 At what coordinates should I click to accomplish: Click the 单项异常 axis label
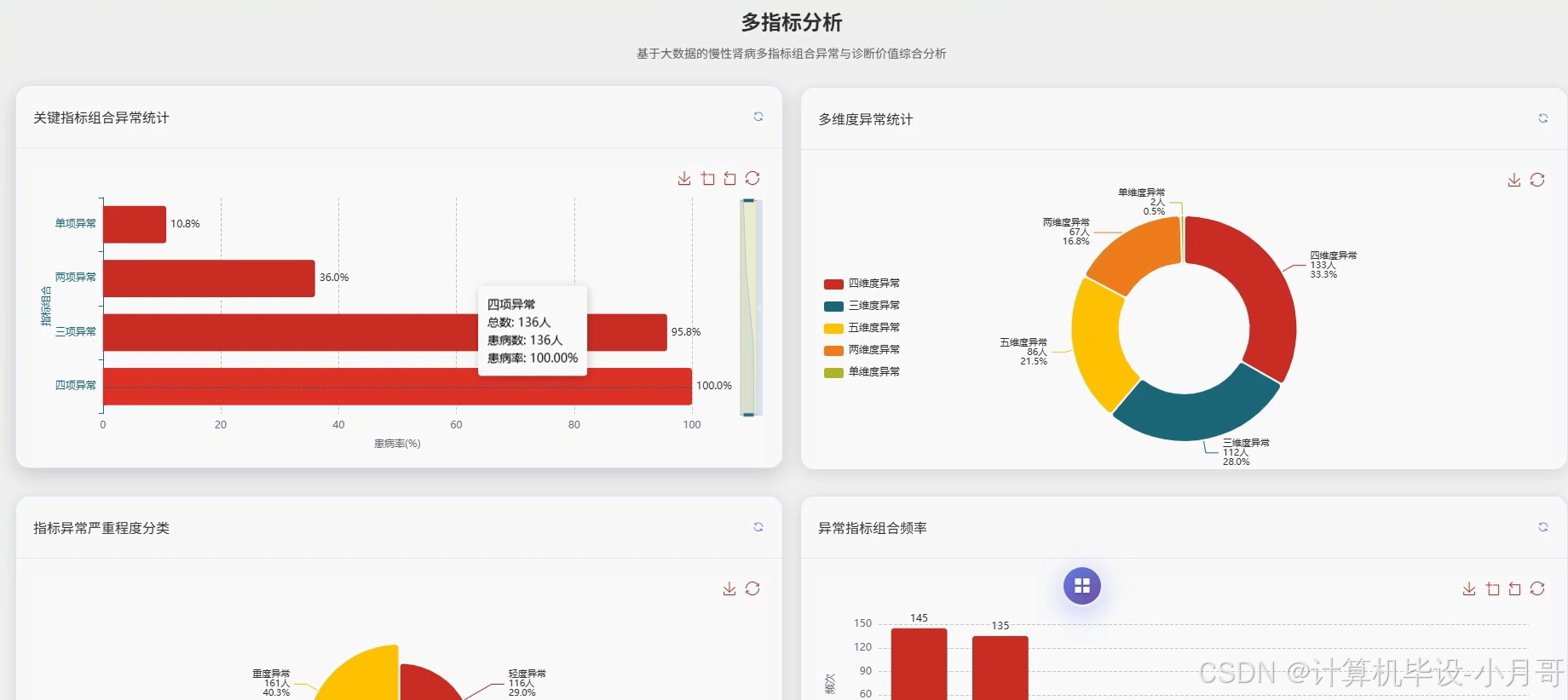[x=76, y=224]
